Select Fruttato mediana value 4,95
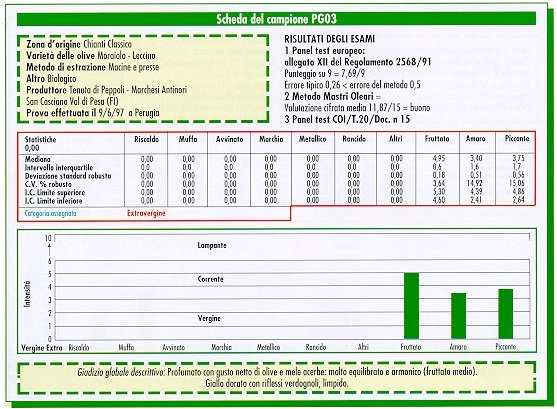This screenshot has width=557, height=409. [439, 158]
